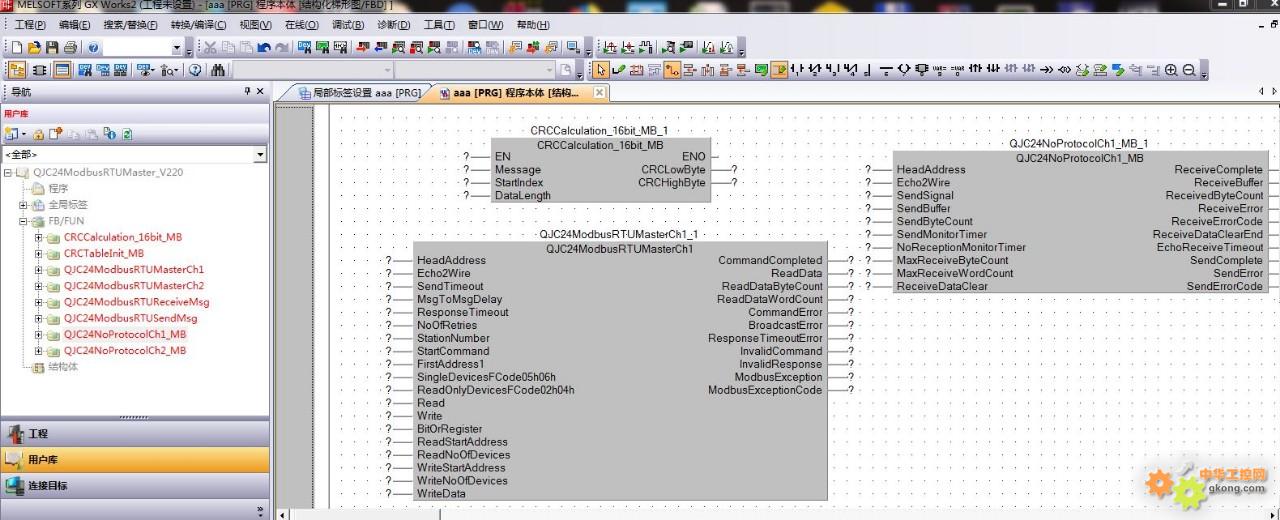Click the StationNumber input pin label
This screenshot has height=520, width=1280.
coord(453,339)
